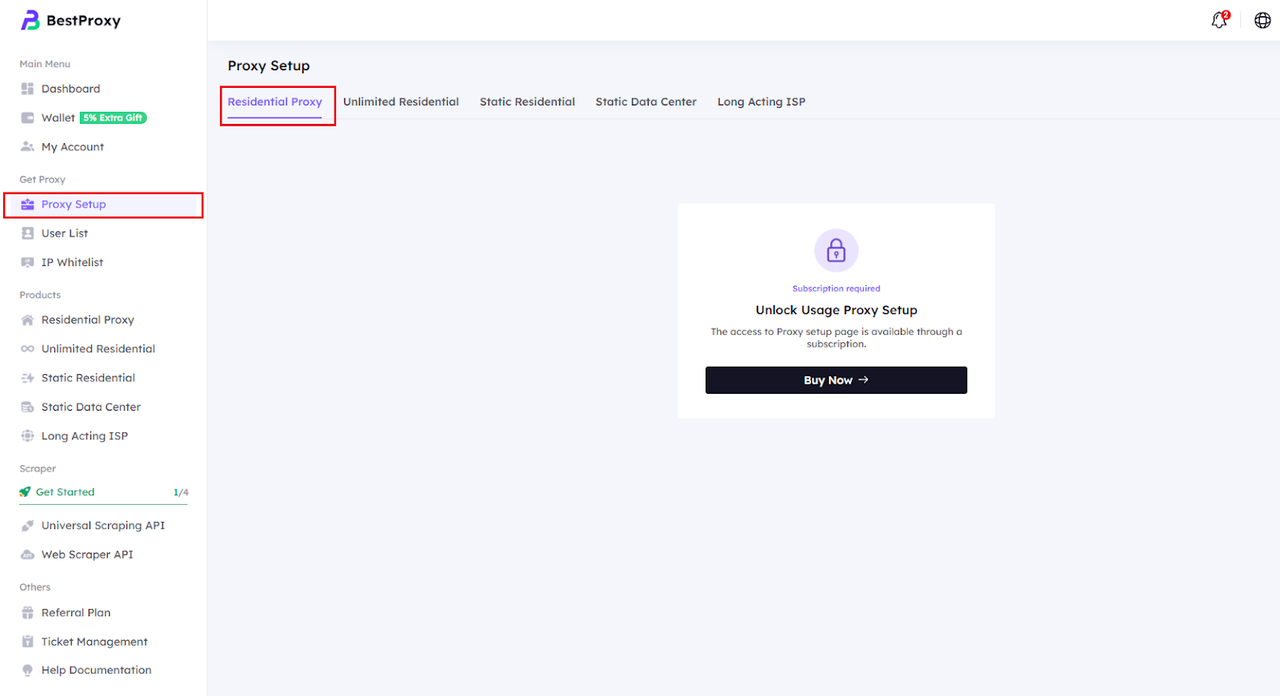Click the Dashboard icon in sidebar

(28, 89)
